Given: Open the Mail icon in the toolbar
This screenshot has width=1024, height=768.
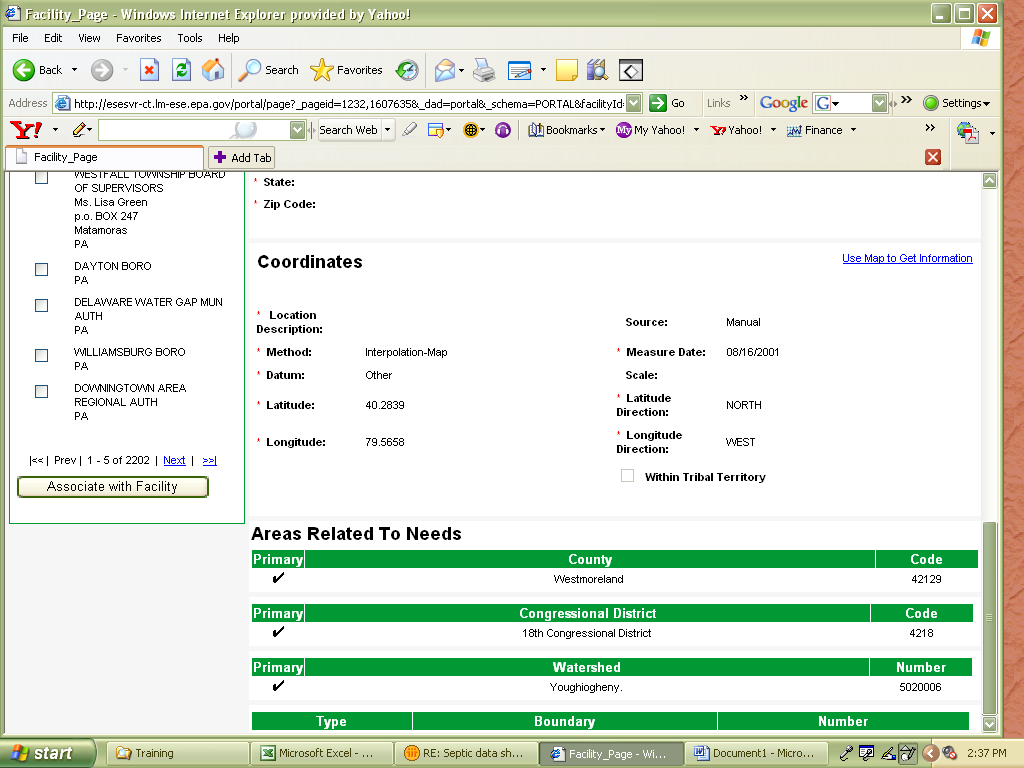Looking at the screenshot, I should 444,70.
